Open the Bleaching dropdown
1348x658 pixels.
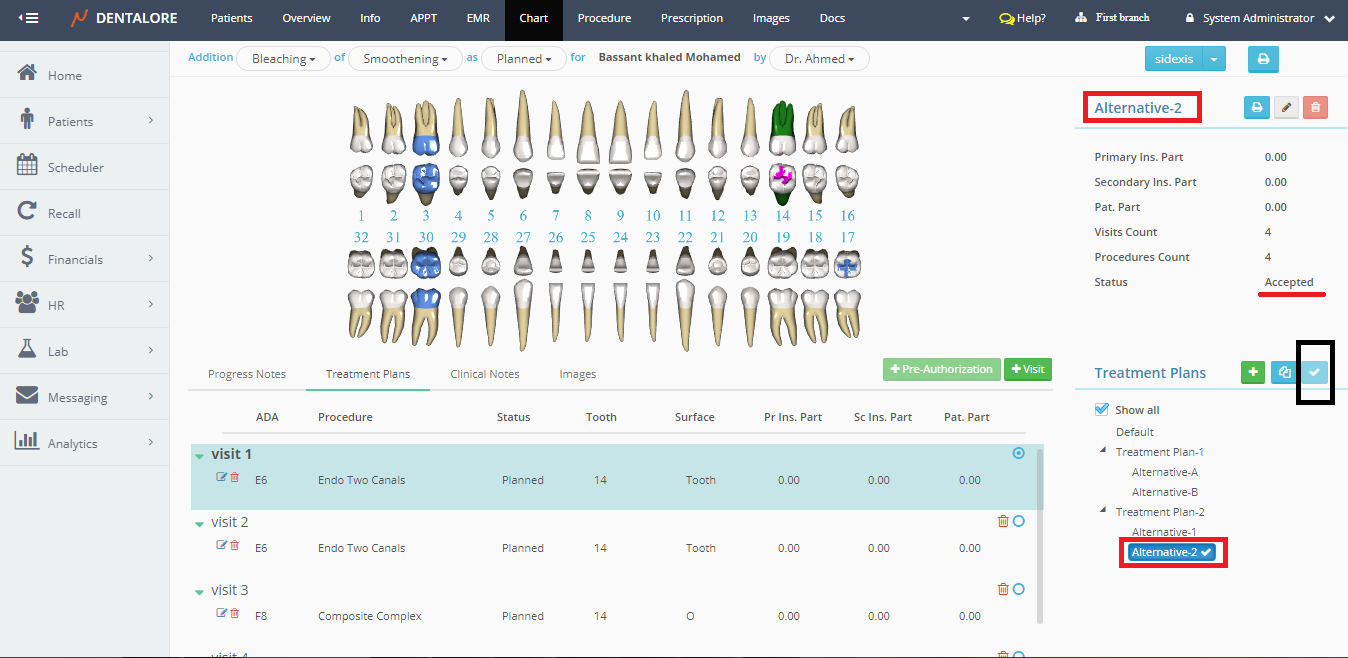click(284, 59)
